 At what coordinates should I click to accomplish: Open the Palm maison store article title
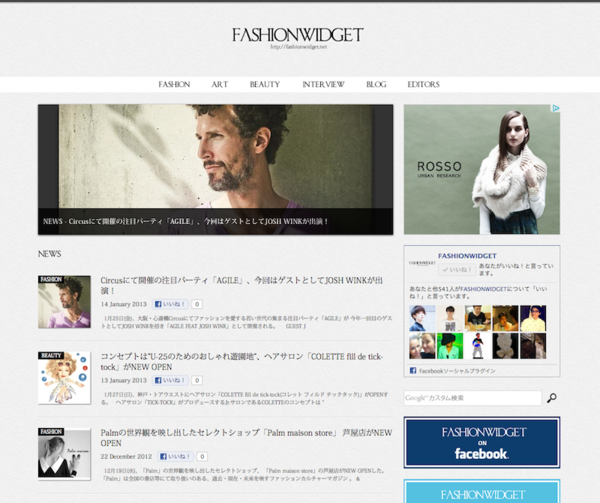coord(246,438)
